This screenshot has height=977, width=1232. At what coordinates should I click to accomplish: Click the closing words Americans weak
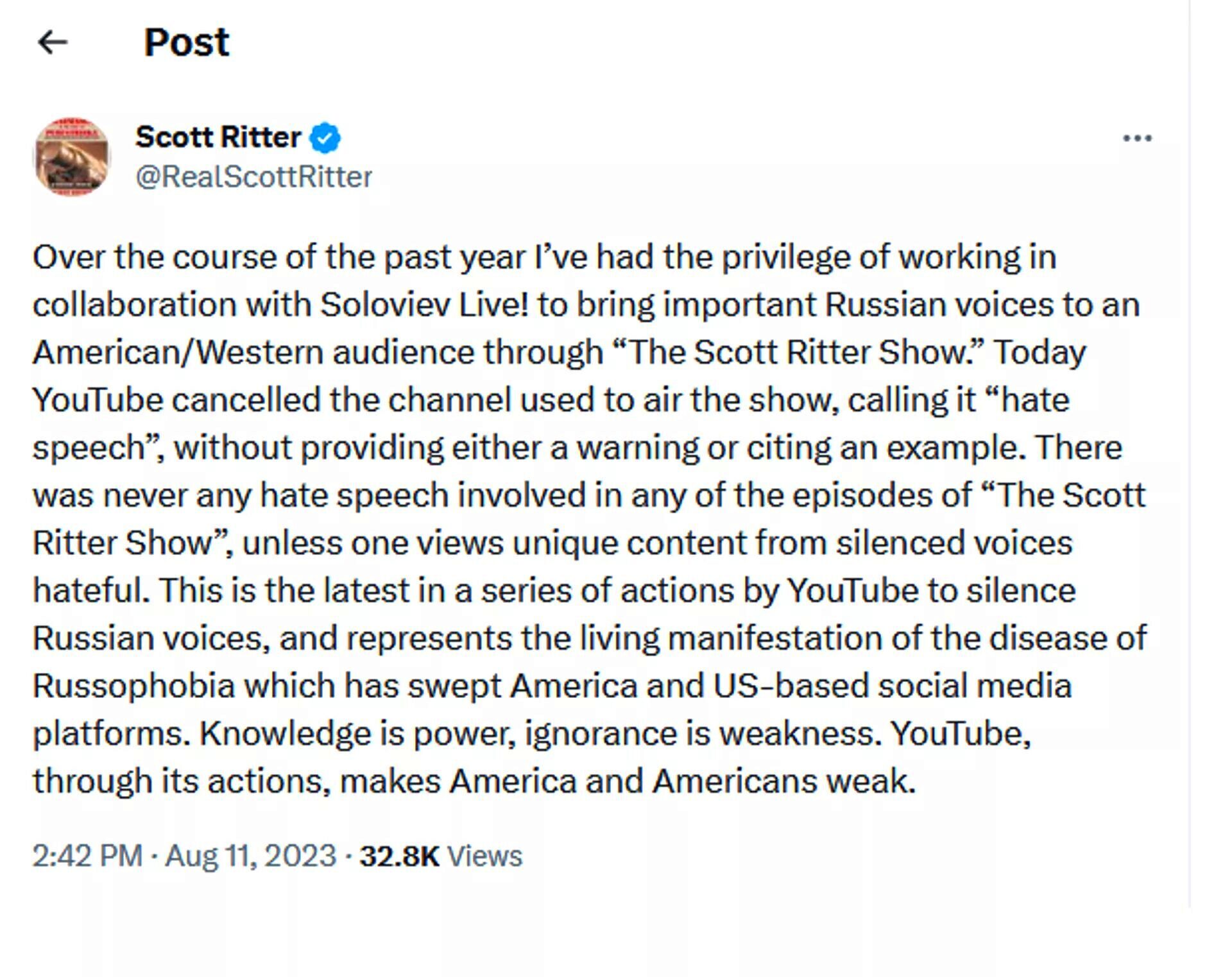[784, 781]
